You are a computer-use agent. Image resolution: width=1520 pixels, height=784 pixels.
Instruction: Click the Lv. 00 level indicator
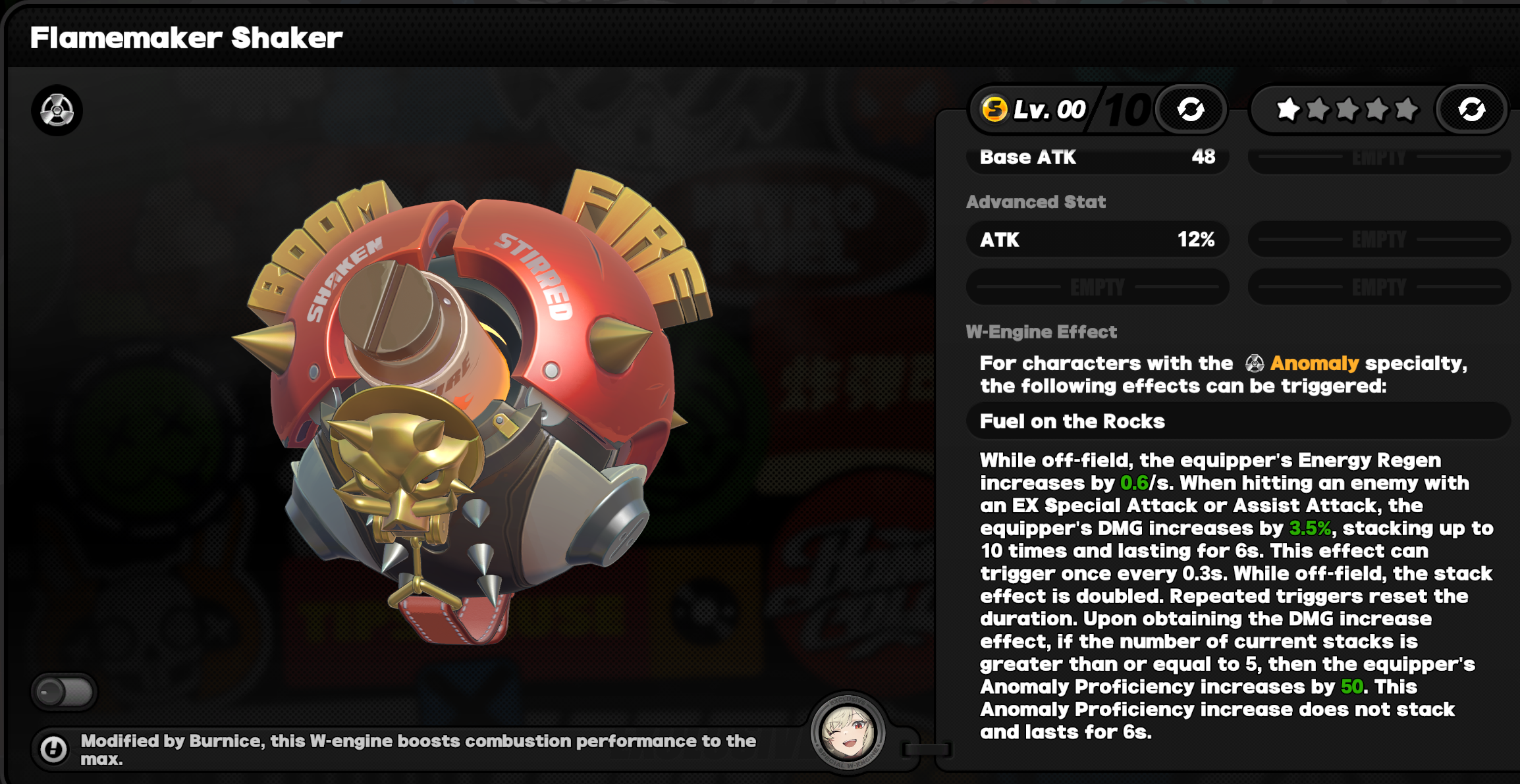pos(1050,109)
